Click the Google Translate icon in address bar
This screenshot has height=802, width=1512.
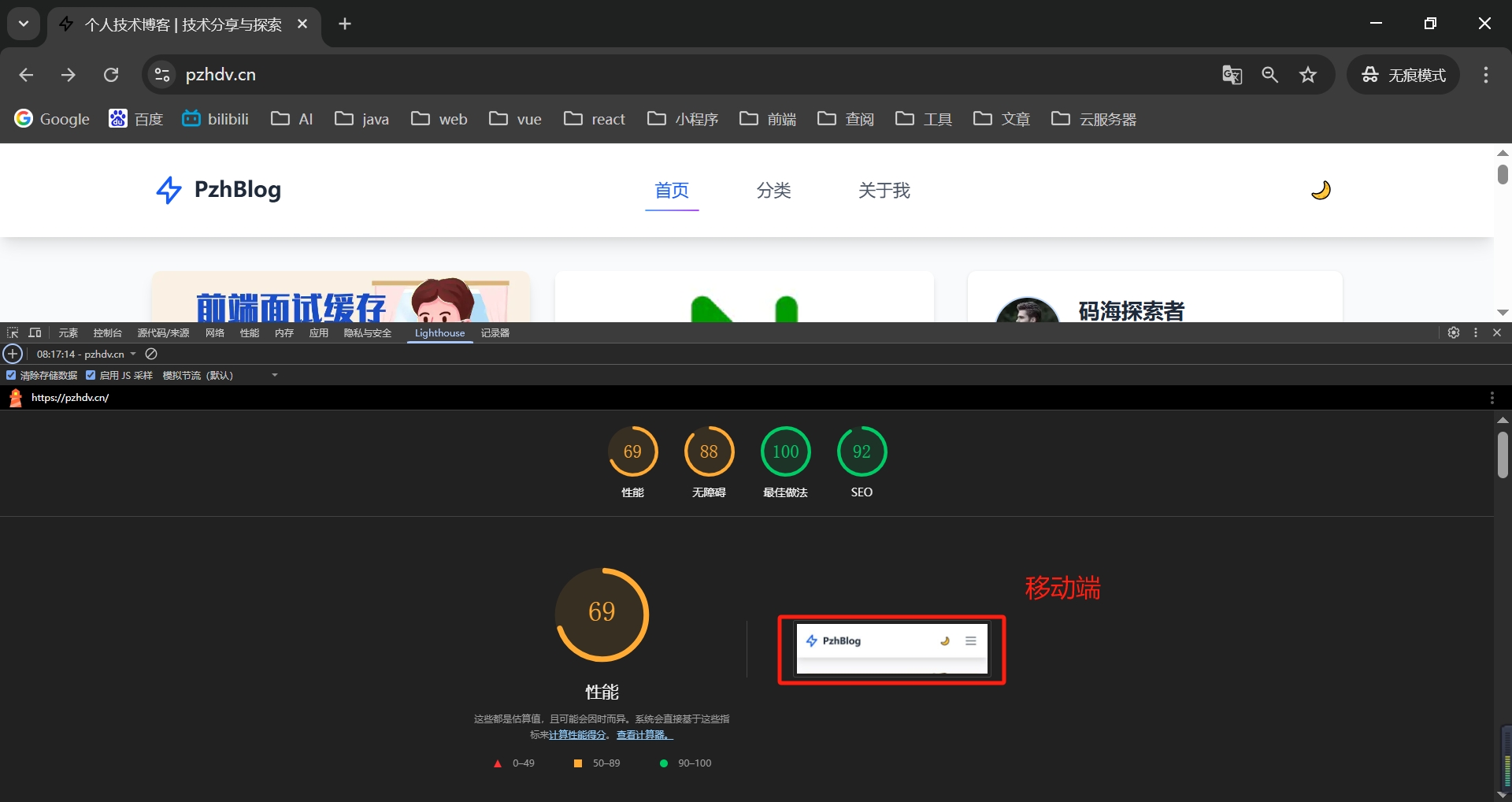pyautogui.click(x=1232, y=75)
